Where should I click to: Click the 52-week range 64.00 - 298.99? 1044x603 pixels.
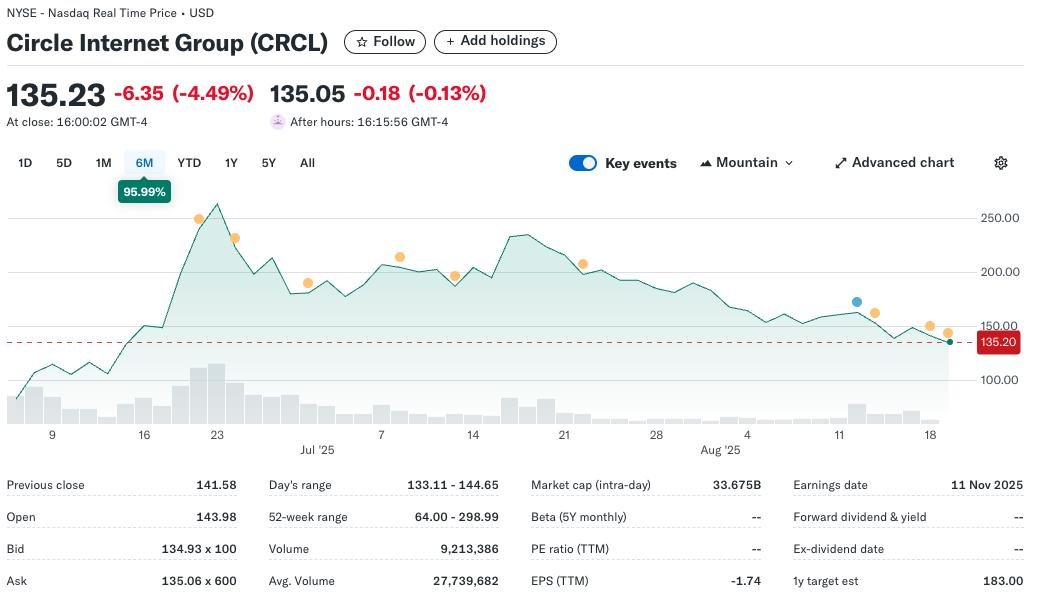click(457, 517)
